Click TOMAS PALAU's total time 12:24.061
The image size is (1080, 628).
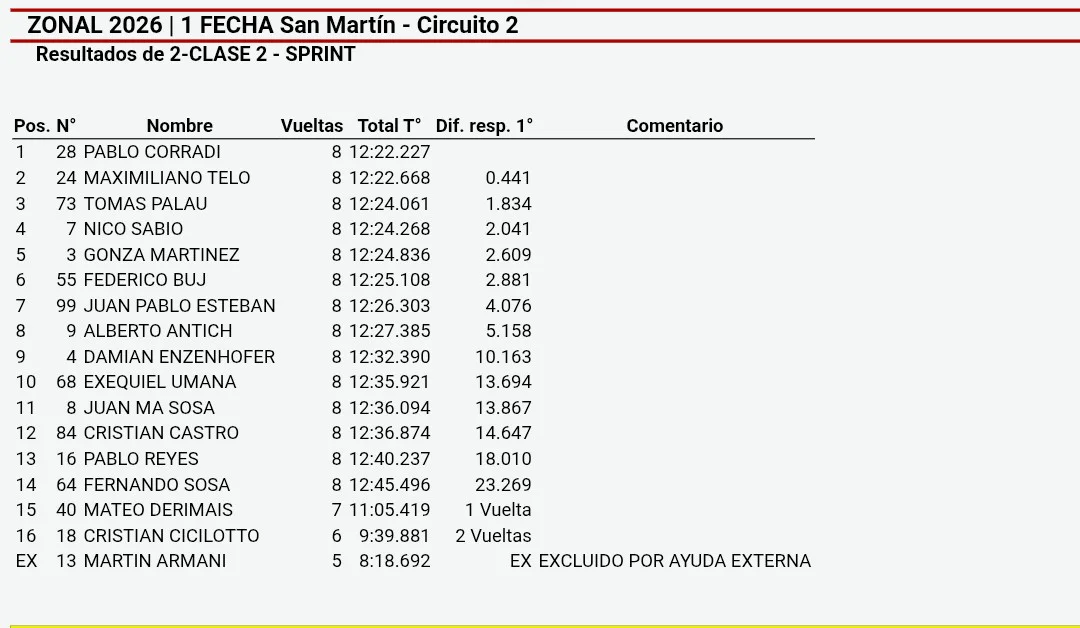(389, 204)
